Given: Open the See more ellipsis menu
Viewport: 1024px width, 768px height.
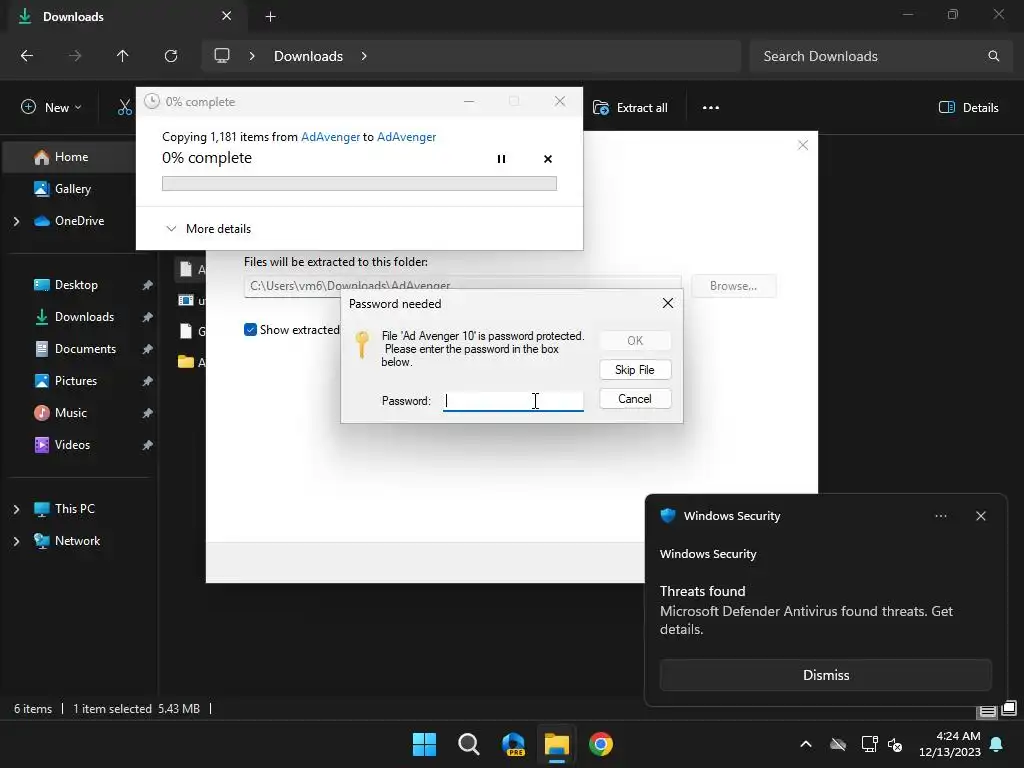Looking at the screenshot, I should point(711,108).
